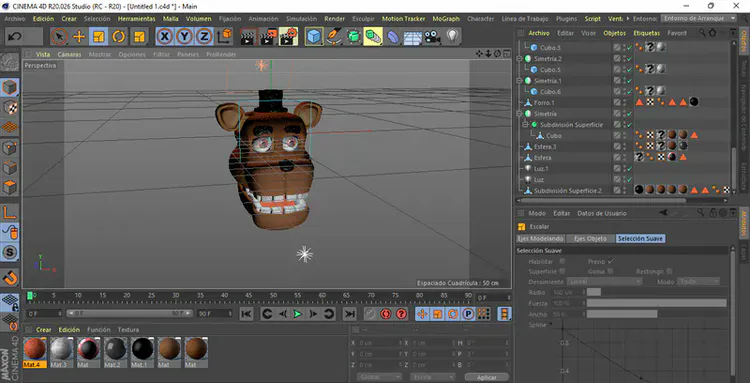Screen dimensions: 750x383
Task: Toggle the Z axis lock
Action: click(x=204, y=36)
